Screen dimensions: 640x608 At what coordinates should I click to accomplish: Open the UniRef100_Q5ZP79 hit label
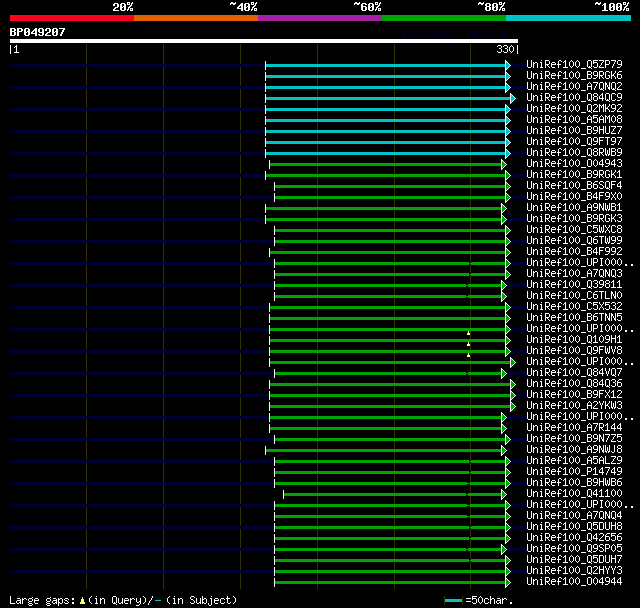[574, 64]
